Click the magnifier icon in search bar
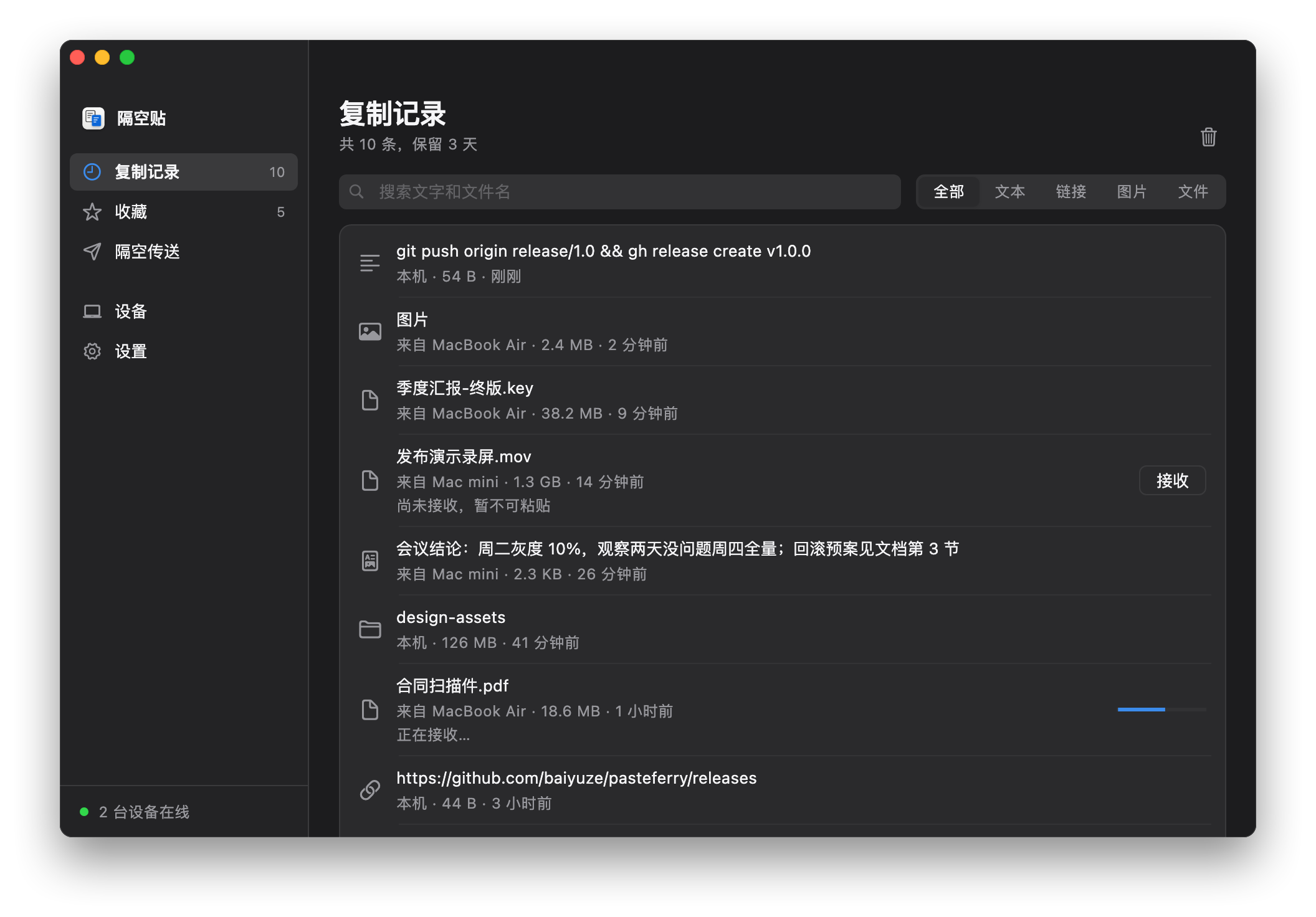This screenshot has width=1316, height=917. [x=356, y=191]
